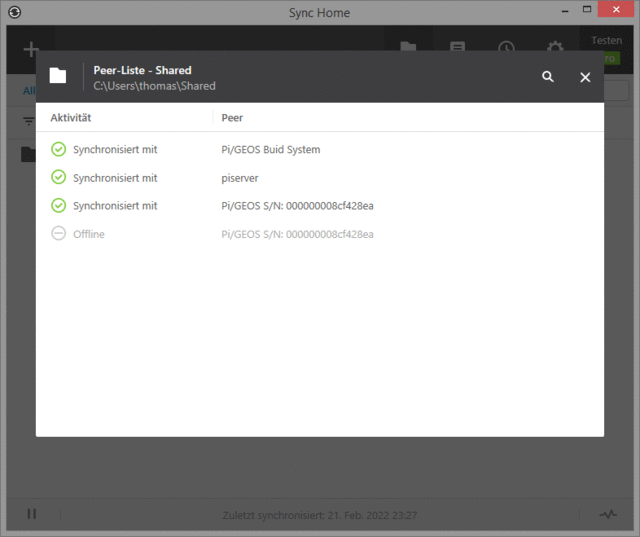Image resolution: width=640 pixels, height=537 pixels.
Task: Click the Zuletzt synchronisiert status text
Action: [320, 515]
